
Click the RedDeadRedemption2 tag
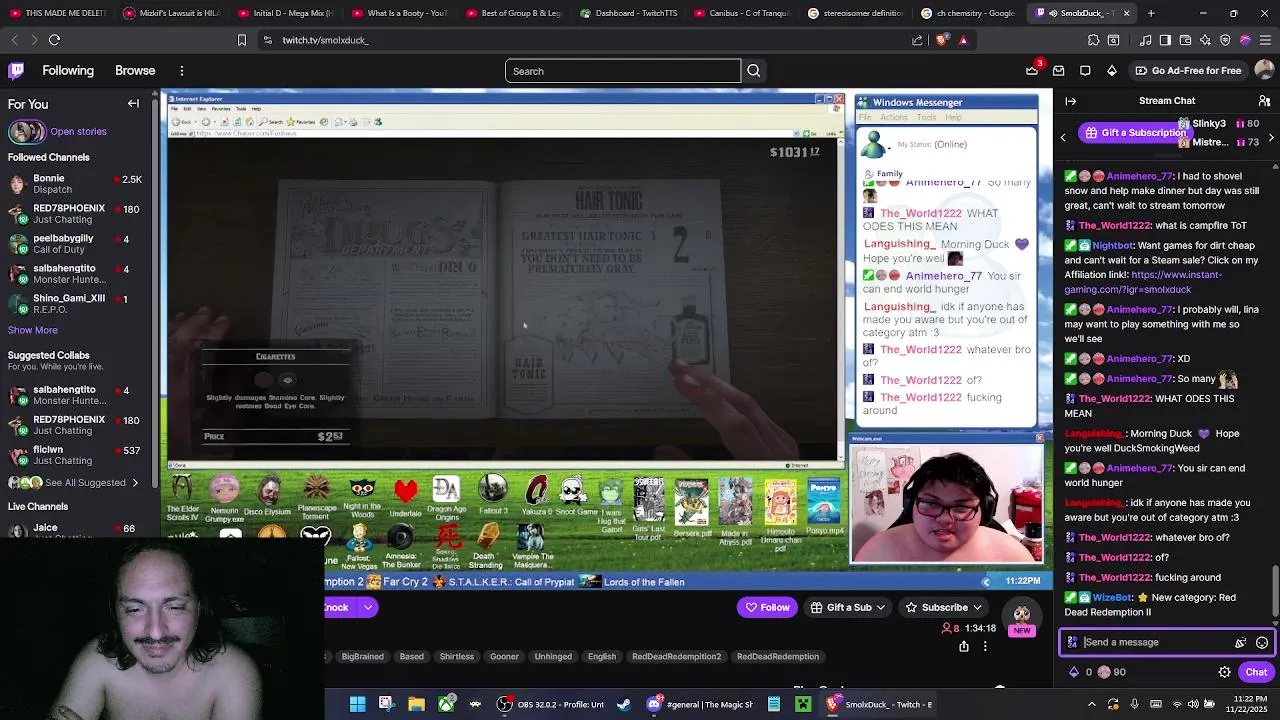(x=676, y=657)
